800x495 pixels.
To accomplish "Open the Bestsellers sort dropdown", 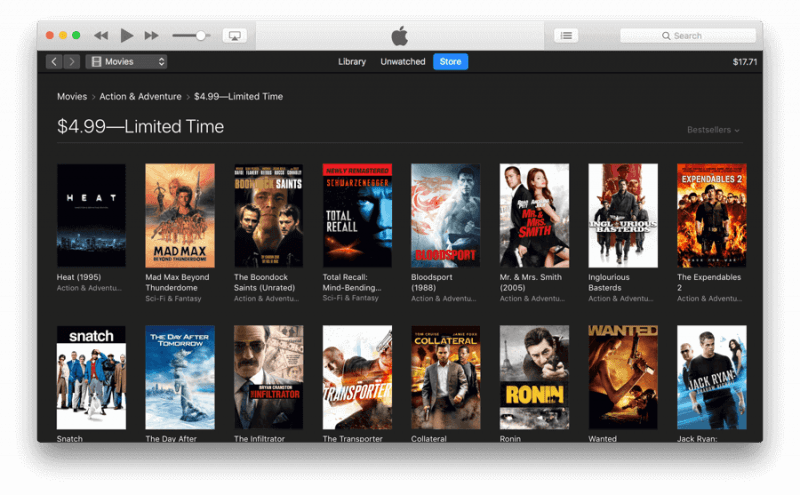I will [x=713, y=130].
